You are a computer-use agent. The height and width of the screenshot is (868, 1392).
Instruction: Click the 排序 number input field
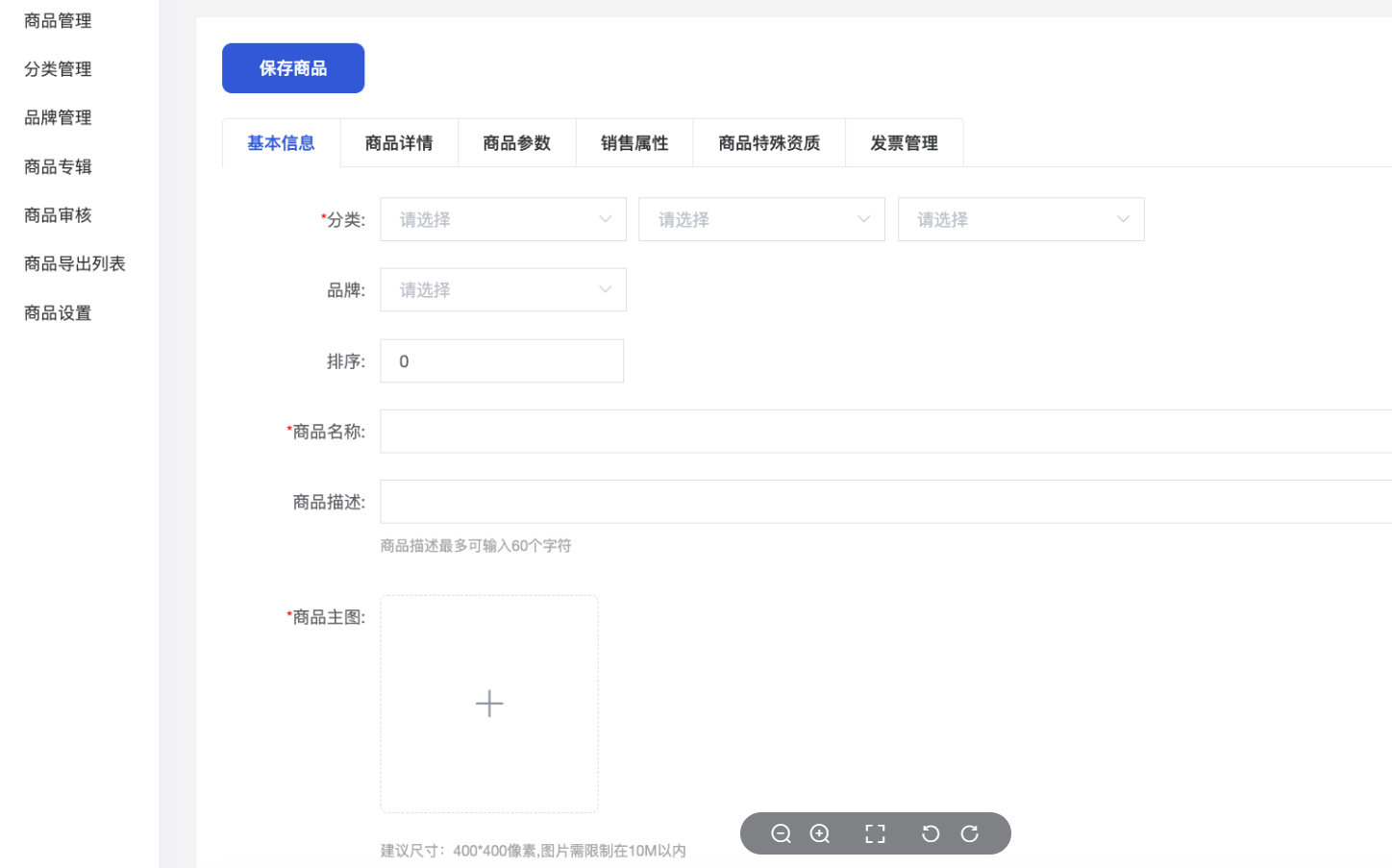click(502, 361)
